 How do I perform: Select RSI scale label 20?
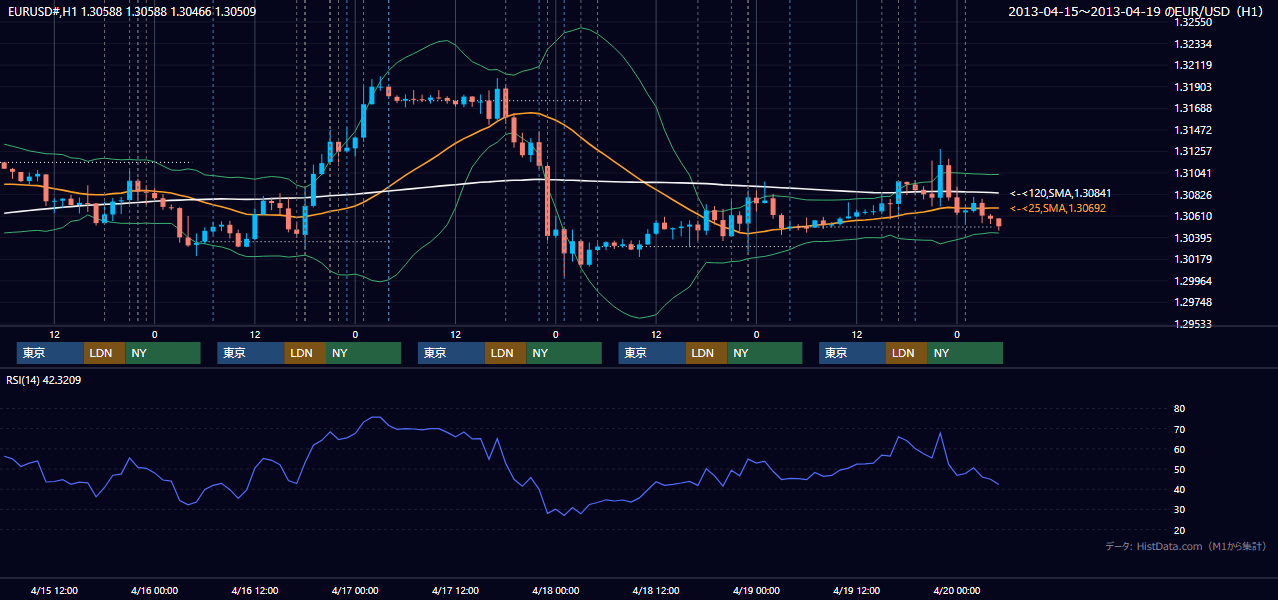coord(1179,530)
